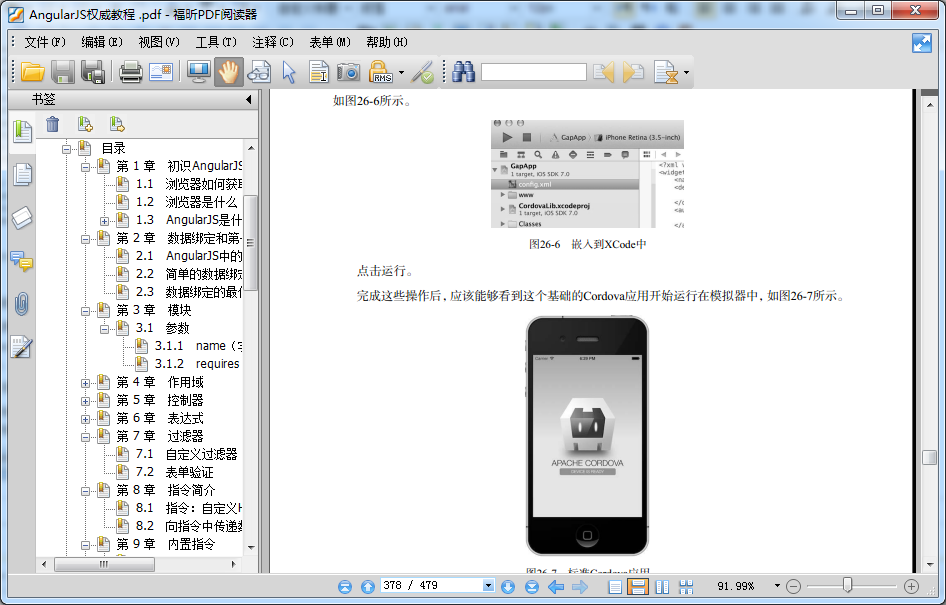Open the Attachments paperclip panel
Screen dimensions: 946x605
[22, 305]
